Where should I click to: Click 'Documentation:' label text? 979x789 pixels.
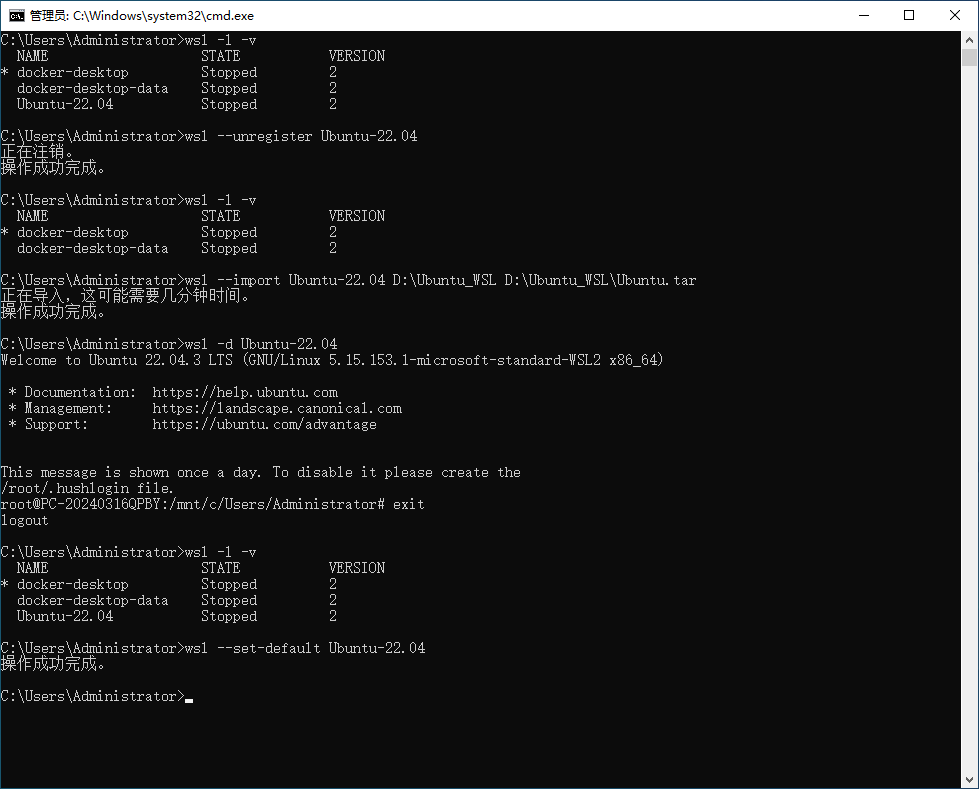[x=80, y=393]
